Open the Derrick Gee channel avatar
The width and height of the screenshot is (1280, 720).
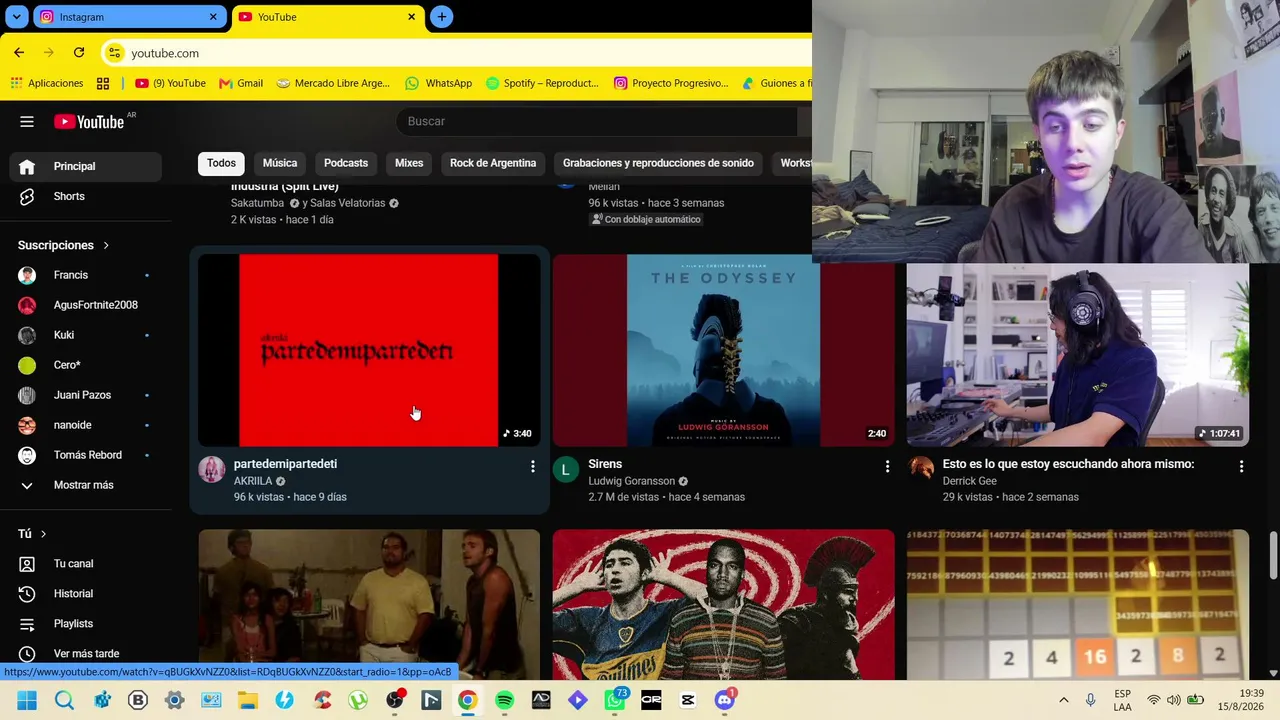[x=921, y=469]
